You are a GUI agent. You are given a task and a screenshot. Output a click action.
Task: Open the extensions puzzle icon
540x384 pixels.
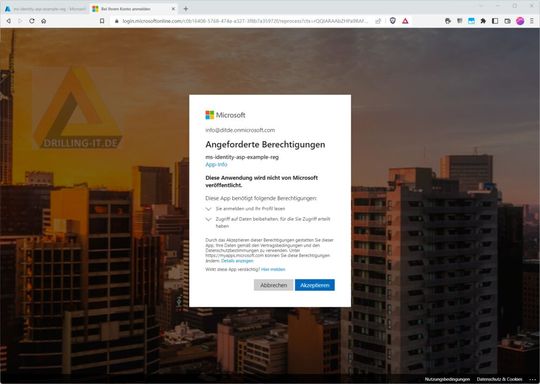point(483,21)
